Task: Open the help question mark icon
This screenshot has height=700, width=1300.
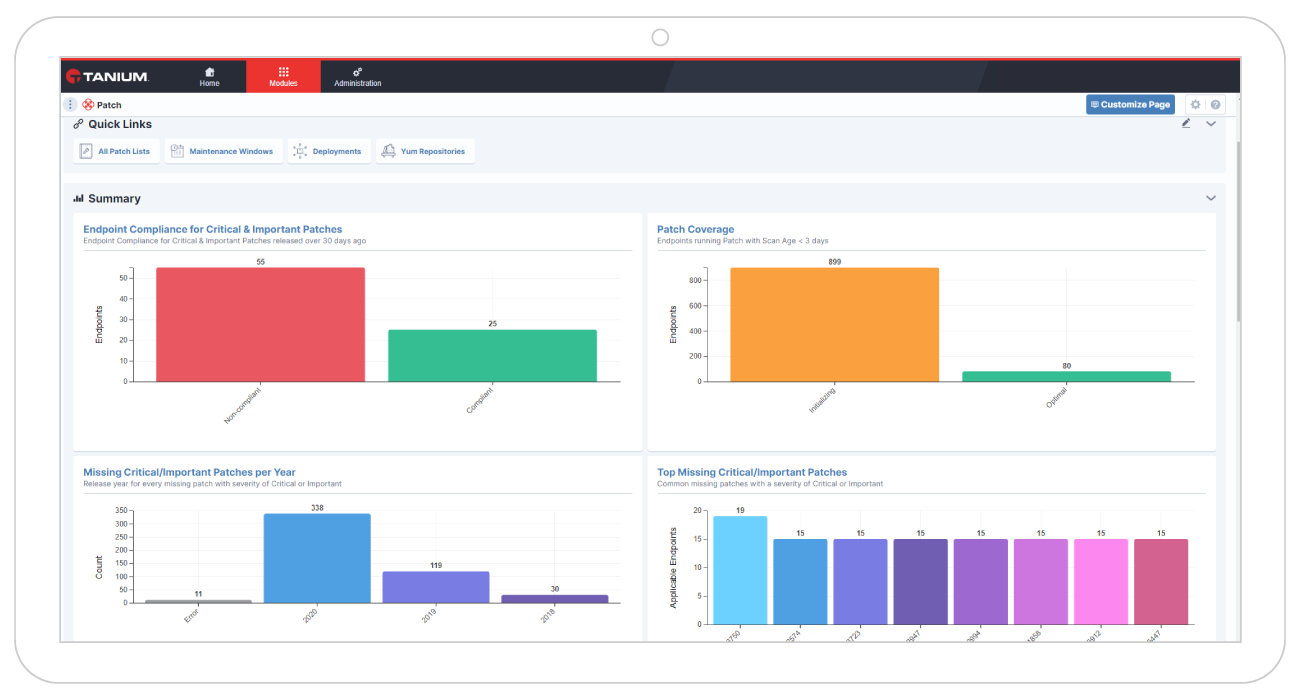Action: (x=1215, y=105)
